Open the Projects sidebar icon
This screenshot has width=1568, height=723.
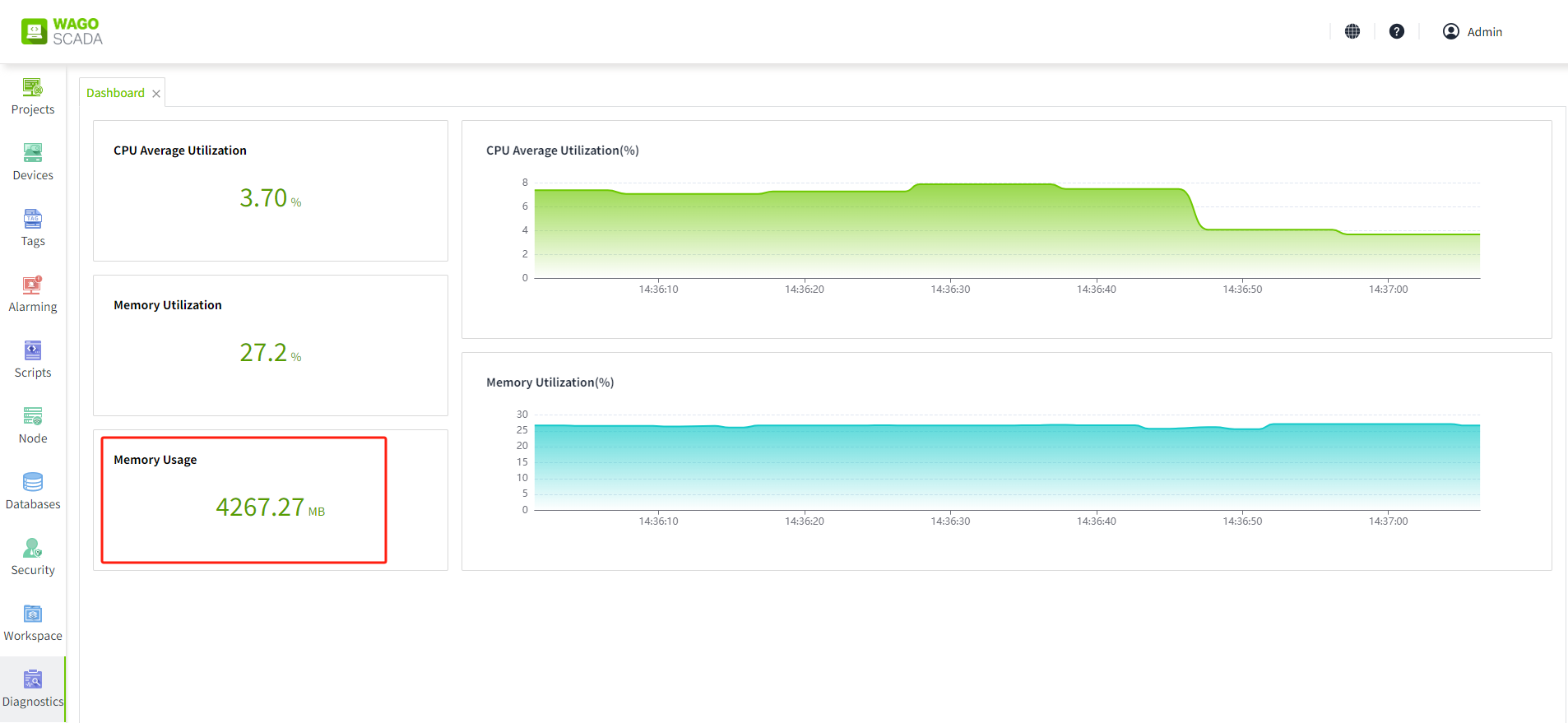point(33,96)
